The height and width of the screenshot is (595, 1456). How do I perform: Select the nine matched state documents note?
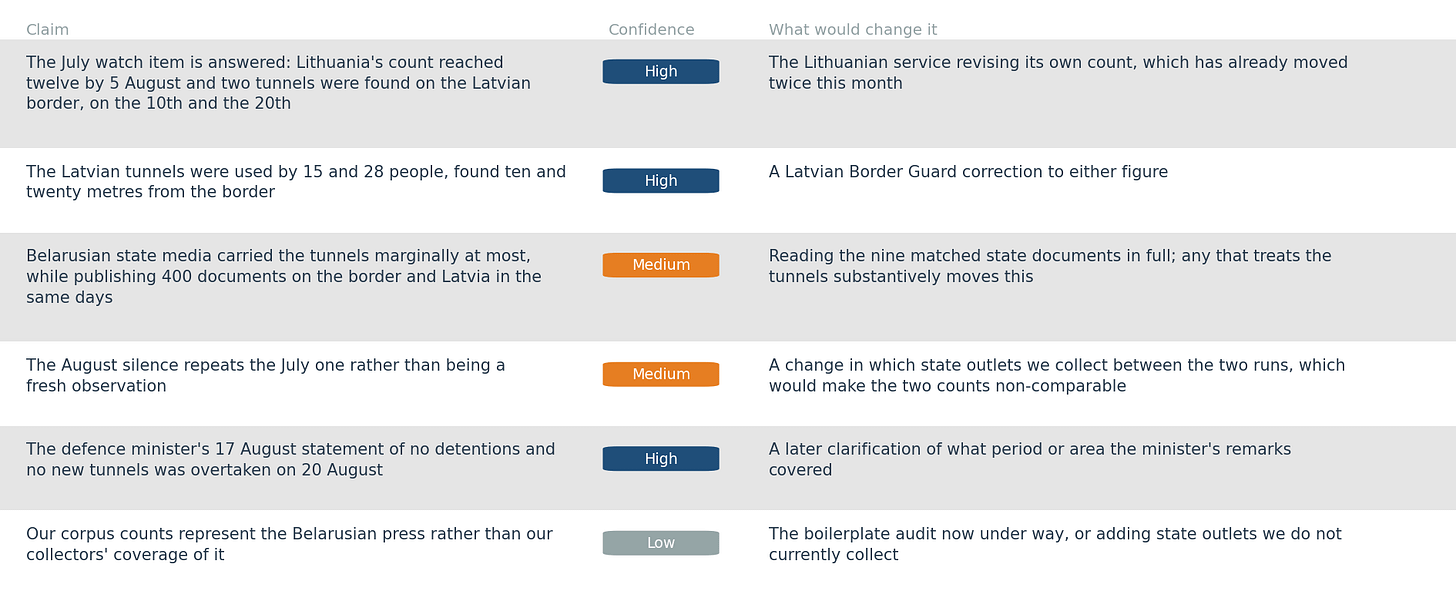[x=1050, y=267]
